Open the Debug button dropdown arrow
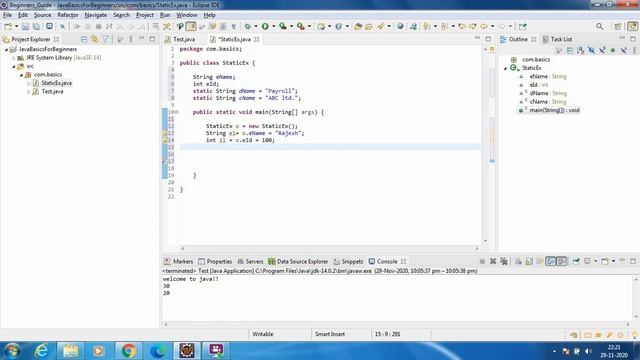 [x=256, y=27]
